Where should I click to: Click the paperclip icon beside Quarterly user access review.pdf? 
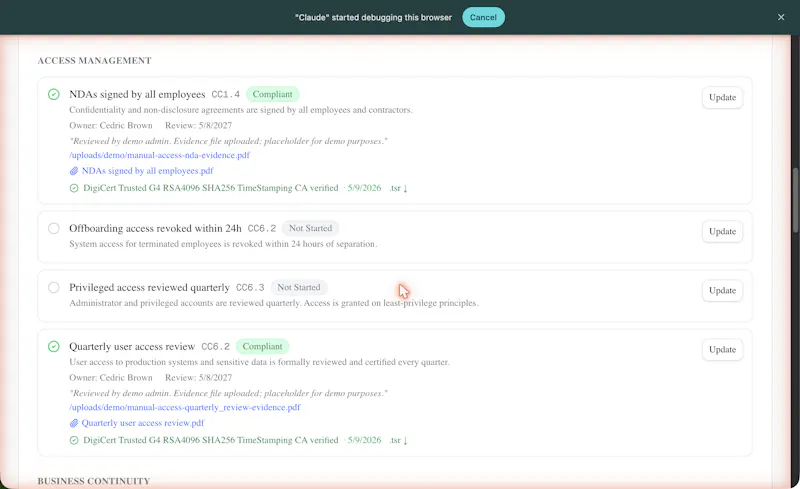pyautogui.click(x=74, y=423)
